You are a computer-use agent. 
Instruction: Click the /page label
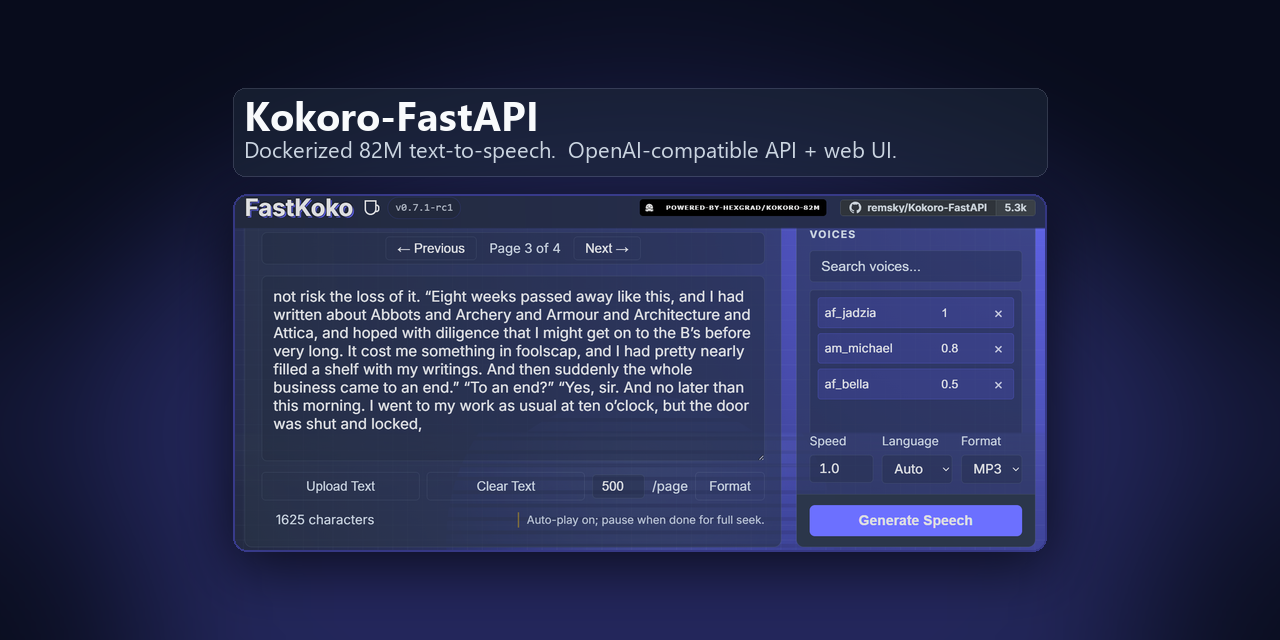[x=670, y=486]
